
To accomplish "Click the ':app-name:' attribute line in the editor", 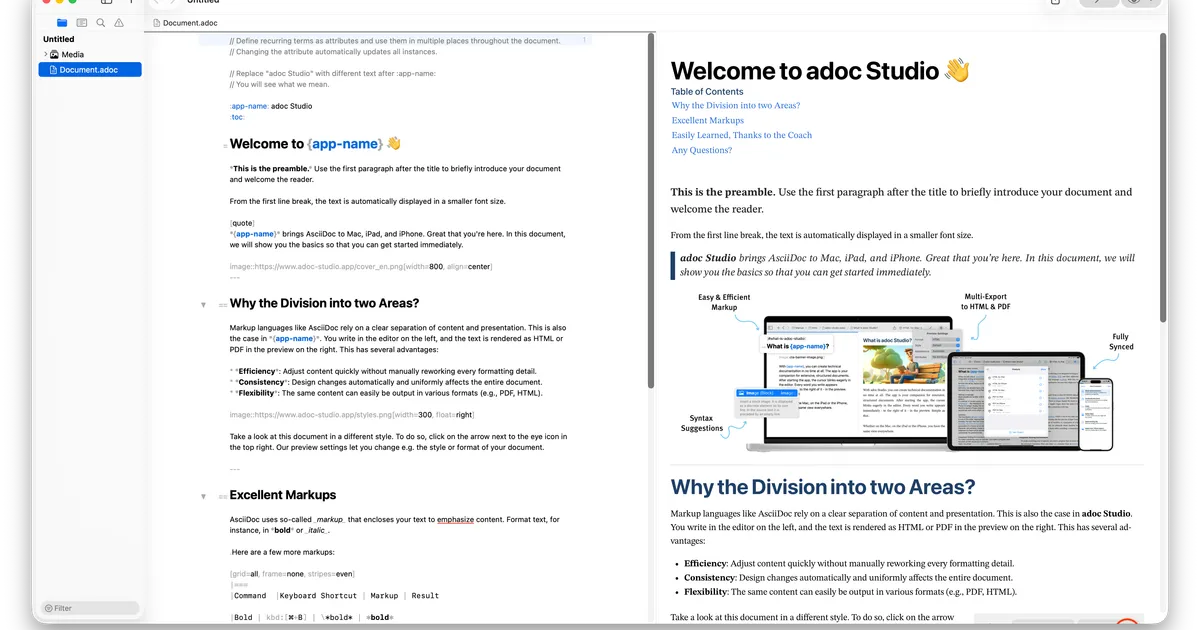I will 271,106.
